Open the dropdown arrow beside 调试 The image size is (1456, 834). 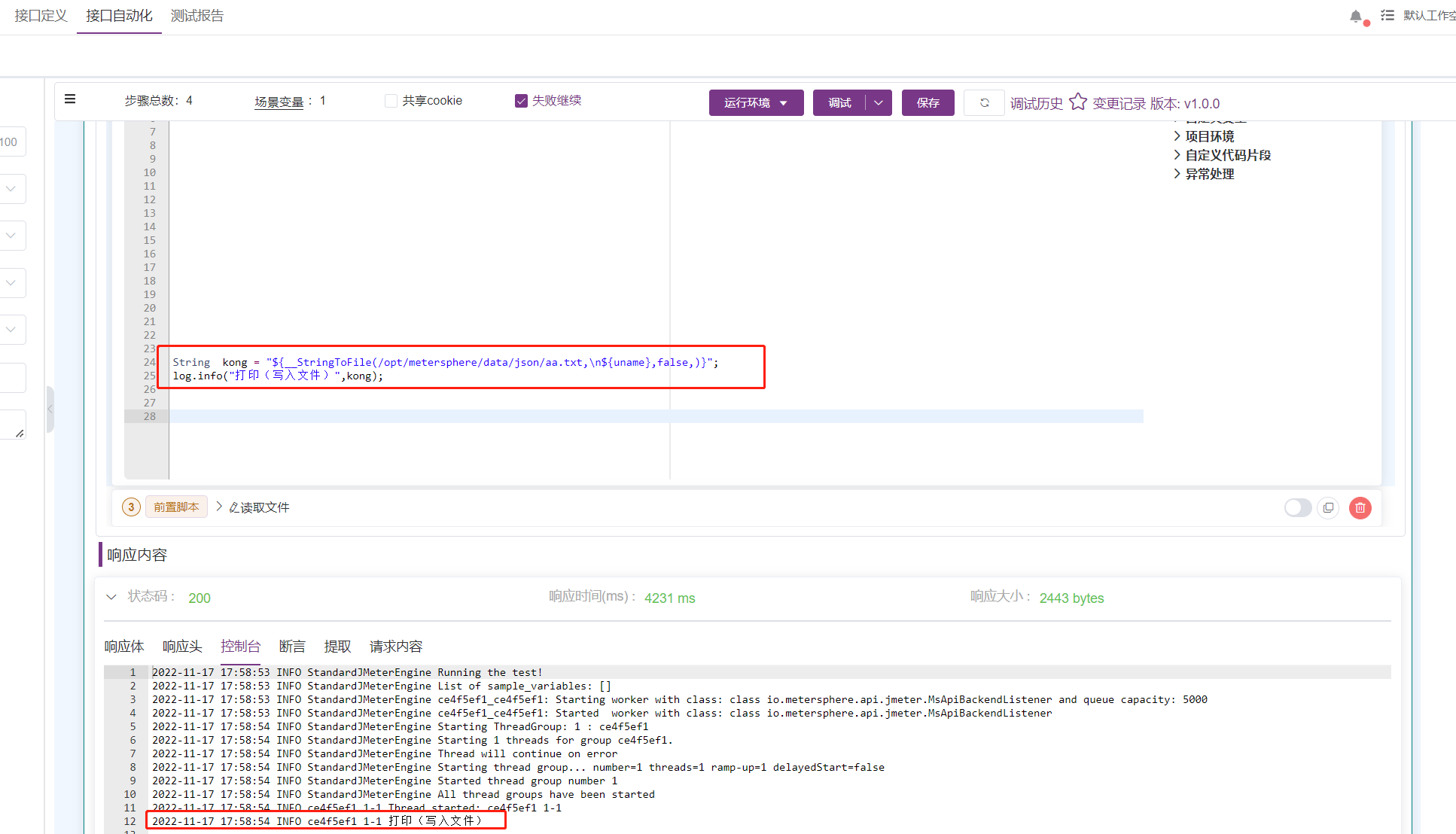click(x=879, y=102)
